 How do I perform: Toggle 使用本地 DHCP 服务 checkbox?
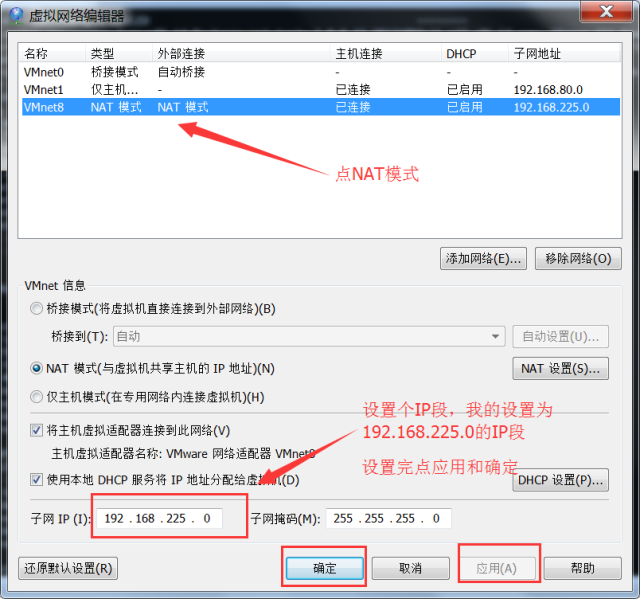point(36,479)
